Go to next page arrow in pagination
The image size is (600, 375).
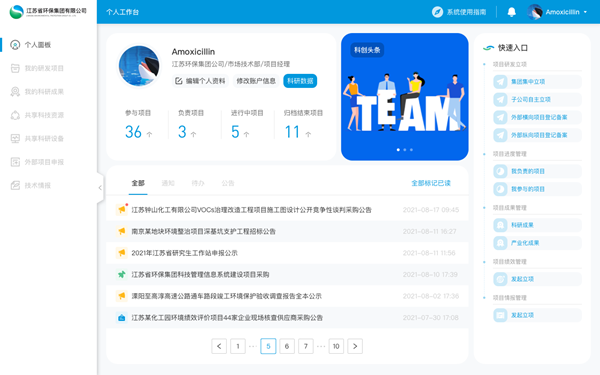click(x=355, y=346)
